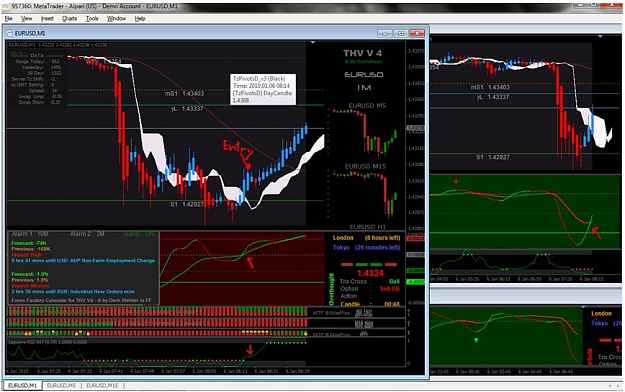Open the Insert menu
This screenshot has height=392, width=625.
click(x=47, y=18)
